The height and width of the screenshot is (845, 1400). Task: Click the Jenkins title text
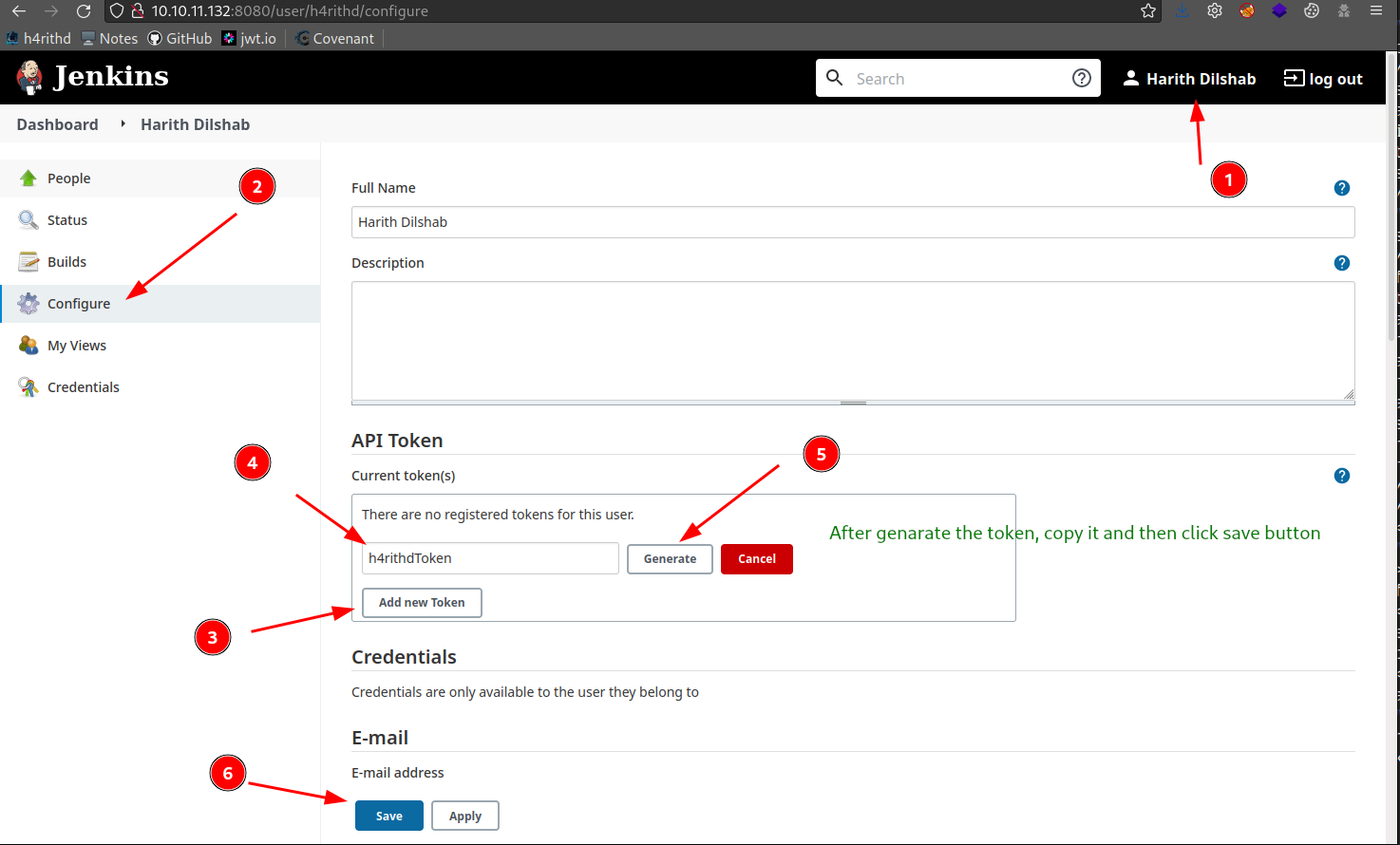click(111, 76)
